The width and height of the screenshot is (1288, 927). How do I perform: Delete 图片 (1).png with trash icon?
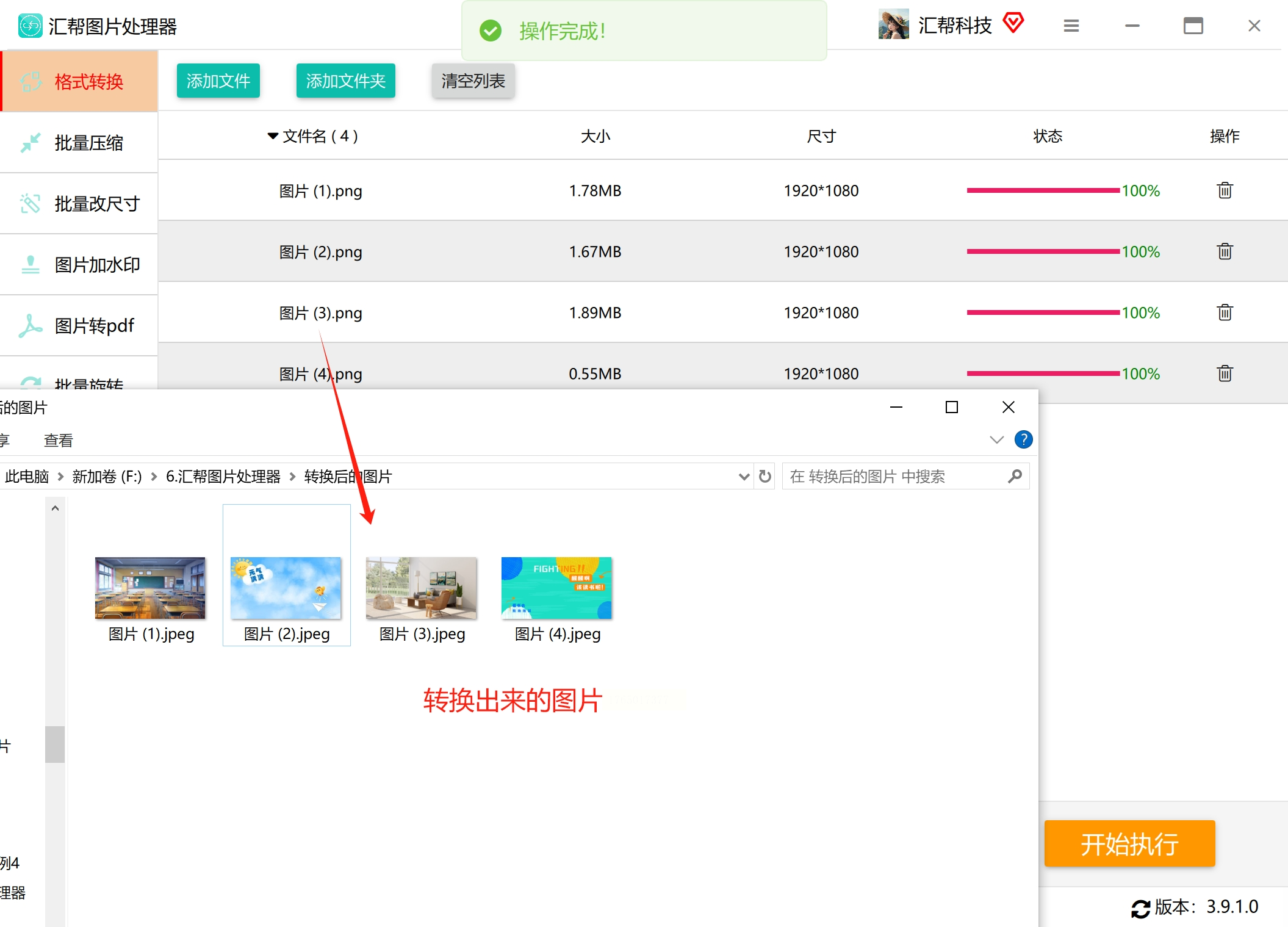[1225, 190]
